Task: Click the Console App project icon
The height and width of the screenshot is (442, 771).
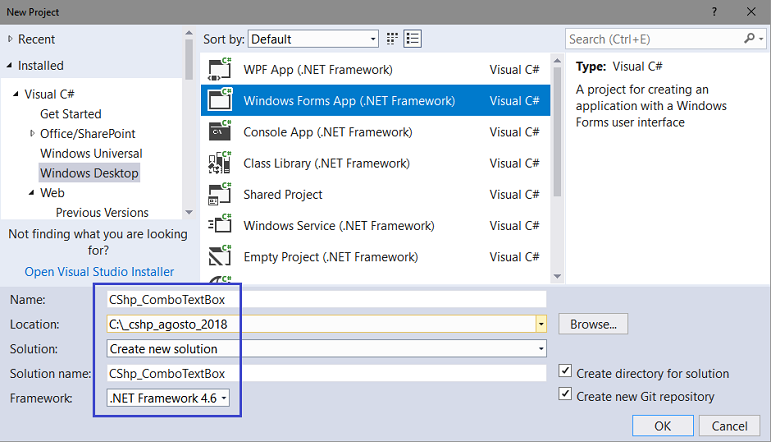Action: [220, 132]
